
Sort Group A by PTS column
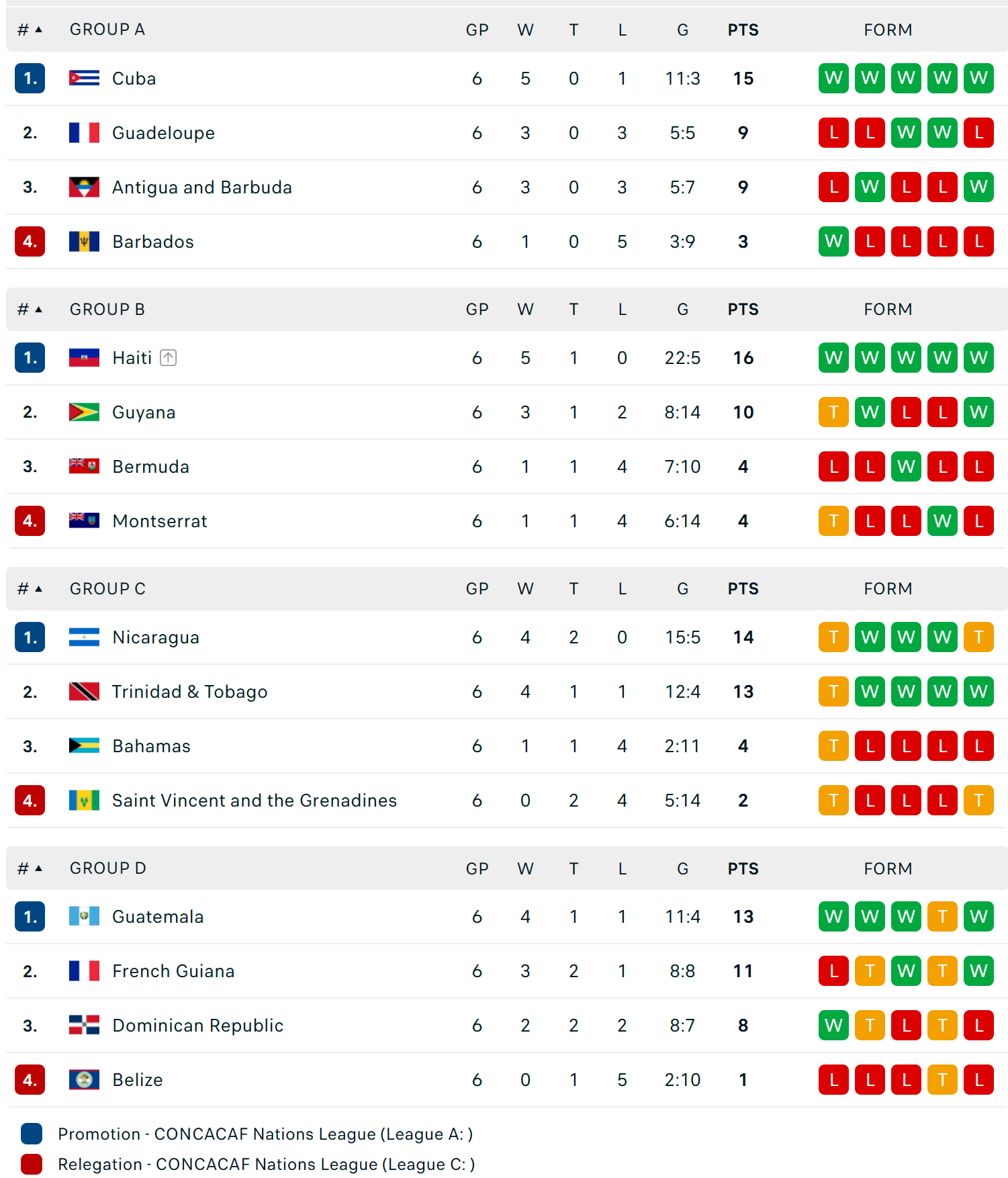pos(743,30)
